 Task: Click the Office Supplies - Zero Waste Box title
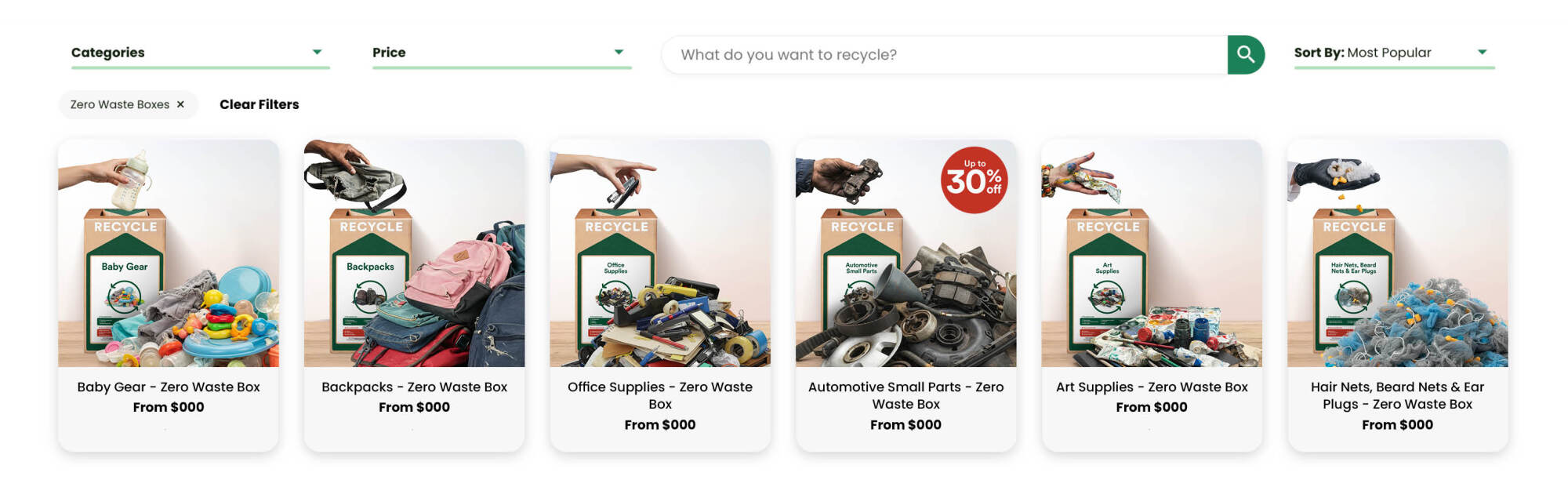pyautogui.click(x=660, y=395)
